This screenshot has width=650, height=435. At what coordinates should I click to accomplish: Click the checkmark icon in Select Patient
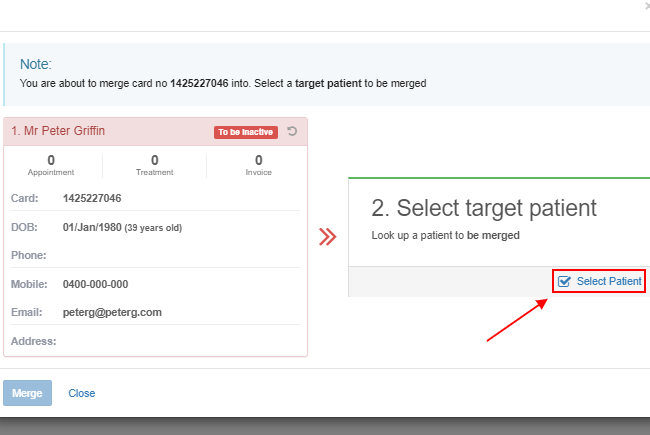564,281
